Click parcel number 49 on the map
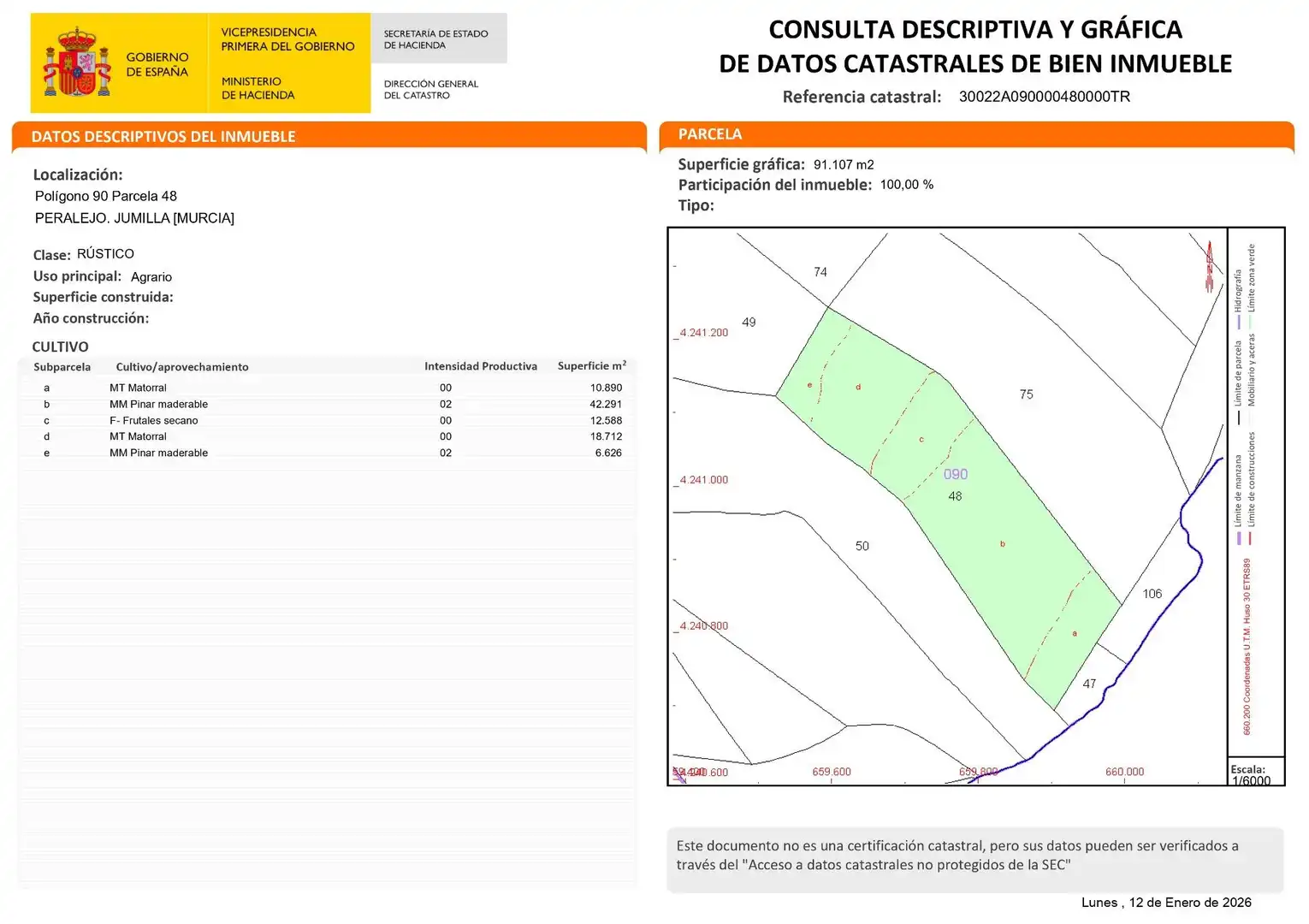 [x=749, y=323]
